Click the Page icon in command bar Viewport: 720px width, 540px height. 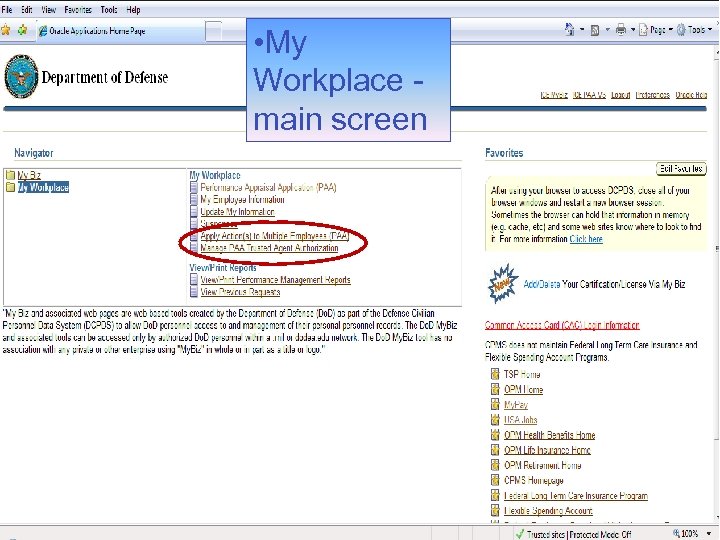coord(643,30)
